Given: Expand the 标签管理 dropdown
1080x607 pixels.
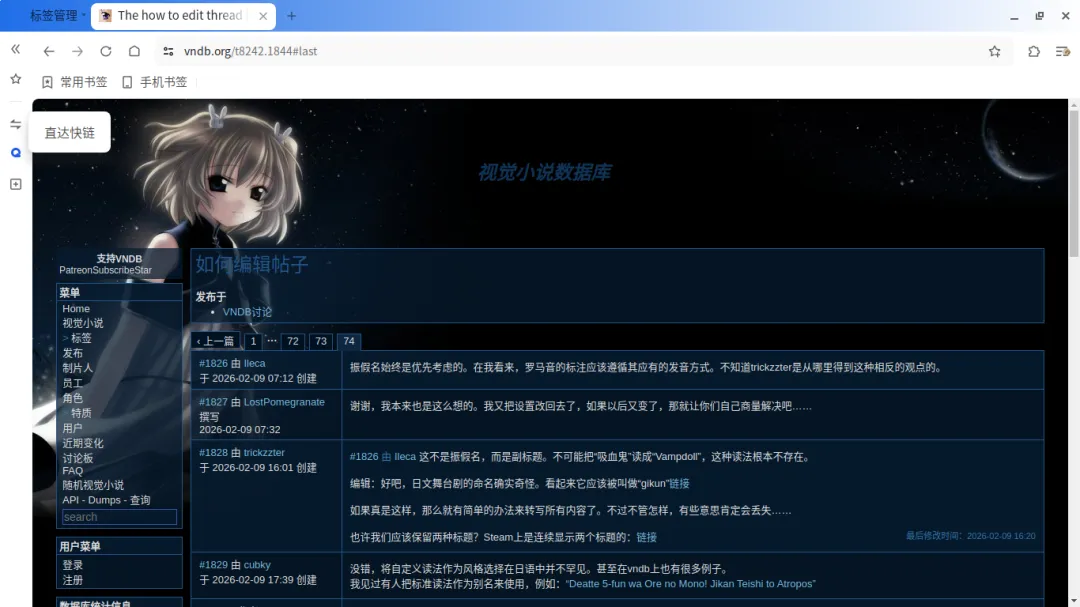Looking at the screenshot, I should coord(58,15).
